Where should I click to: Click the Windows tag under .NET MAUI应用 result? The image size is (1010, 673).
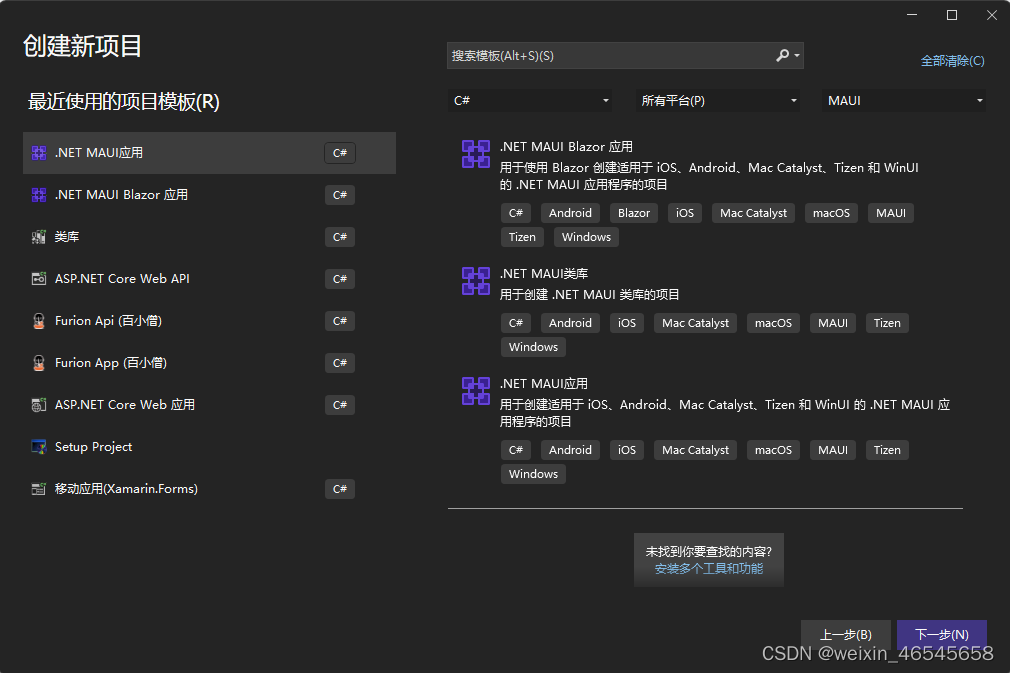(533, 474)
